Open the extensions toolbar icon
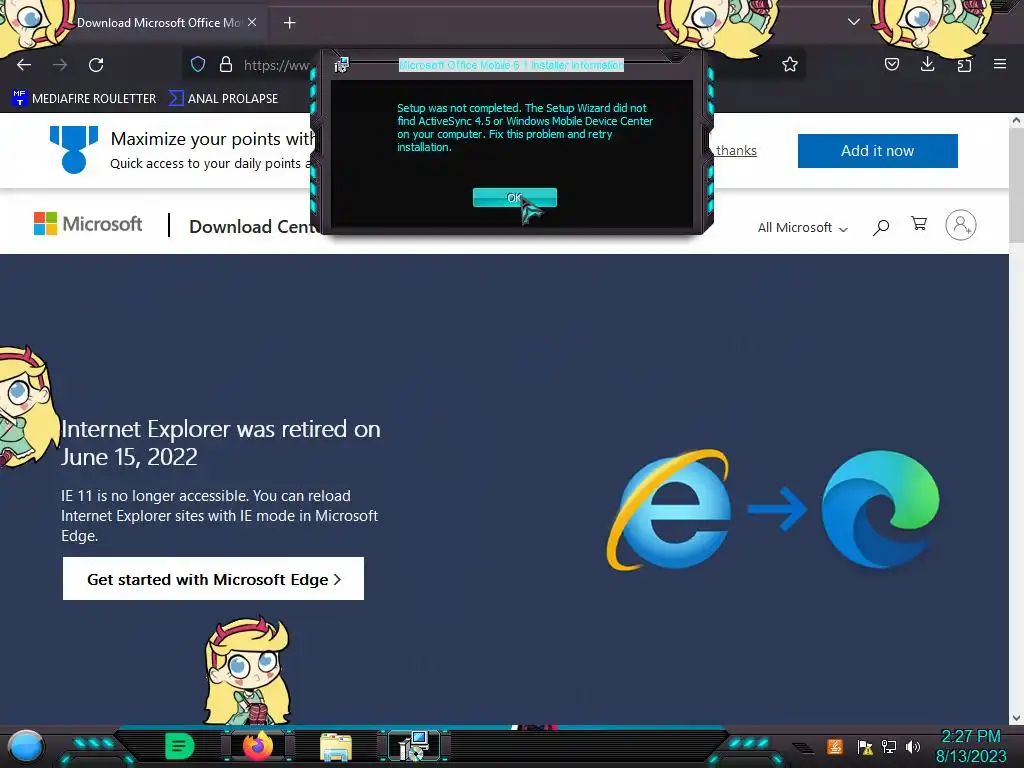1024x768 pixels. (964, 64)
